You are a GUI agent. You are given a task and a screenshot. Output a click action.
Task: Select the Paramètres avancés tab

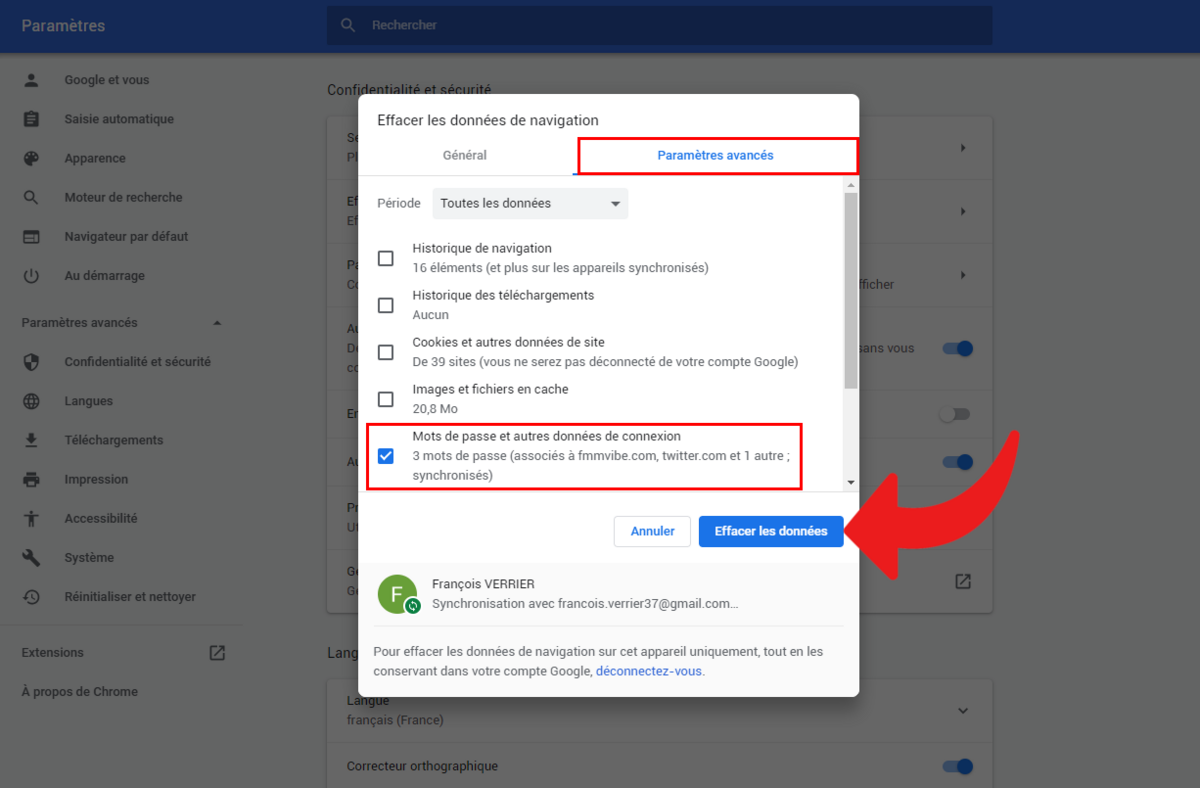pos(716,155)
